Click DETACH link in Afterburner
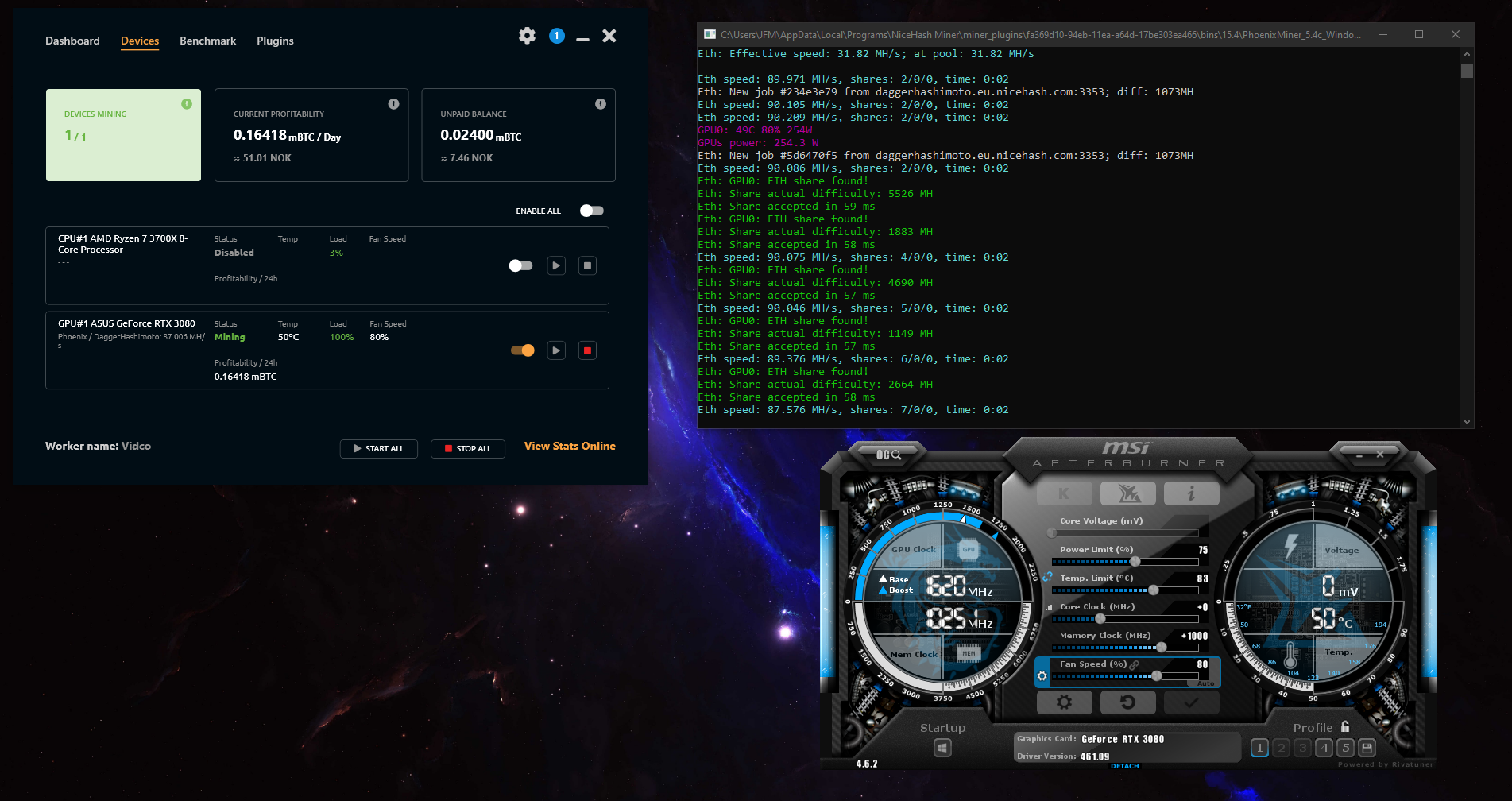The width and height of the screenshot is (1512, 801). [x=1125, y=766]
